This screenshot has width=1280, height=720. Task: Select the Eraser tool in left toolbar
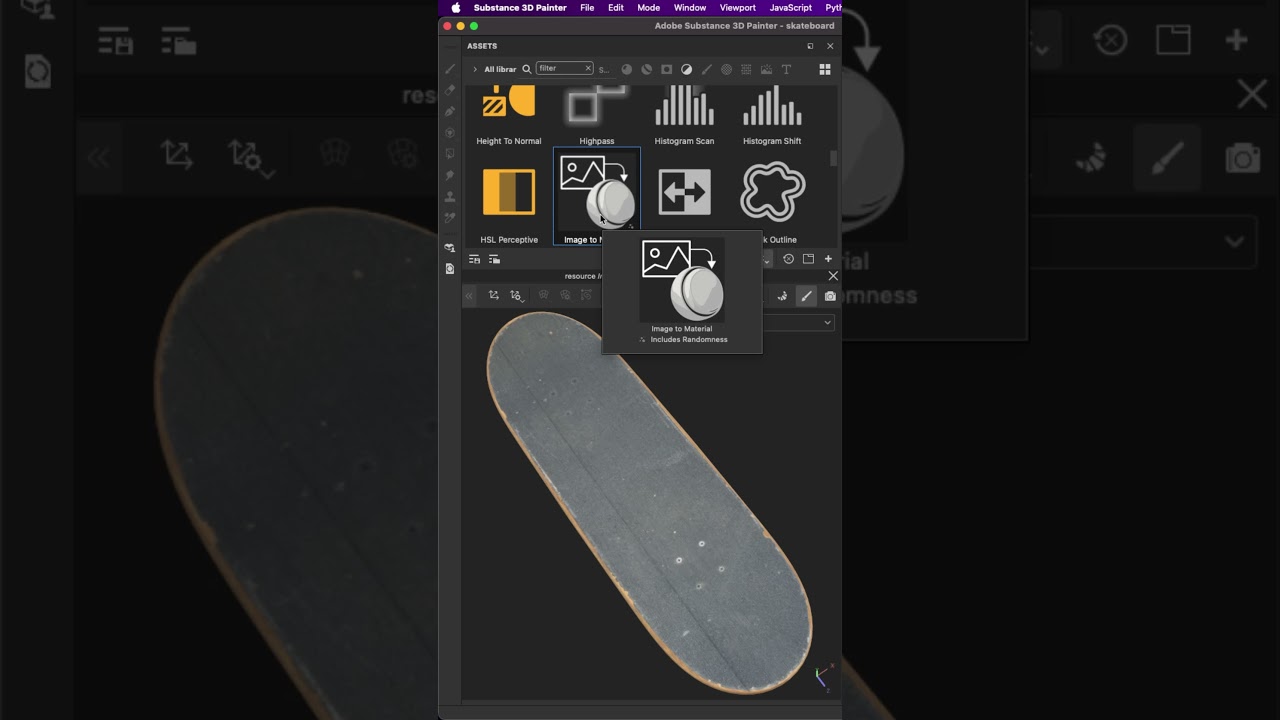click(x=450, y=89)
